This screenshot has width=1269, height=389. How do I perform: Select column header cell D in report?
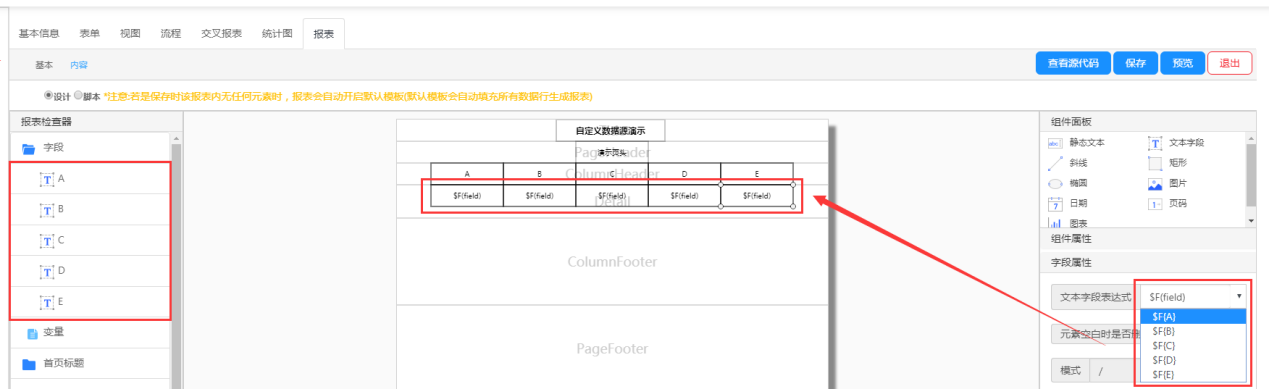(x=684, y=173)
